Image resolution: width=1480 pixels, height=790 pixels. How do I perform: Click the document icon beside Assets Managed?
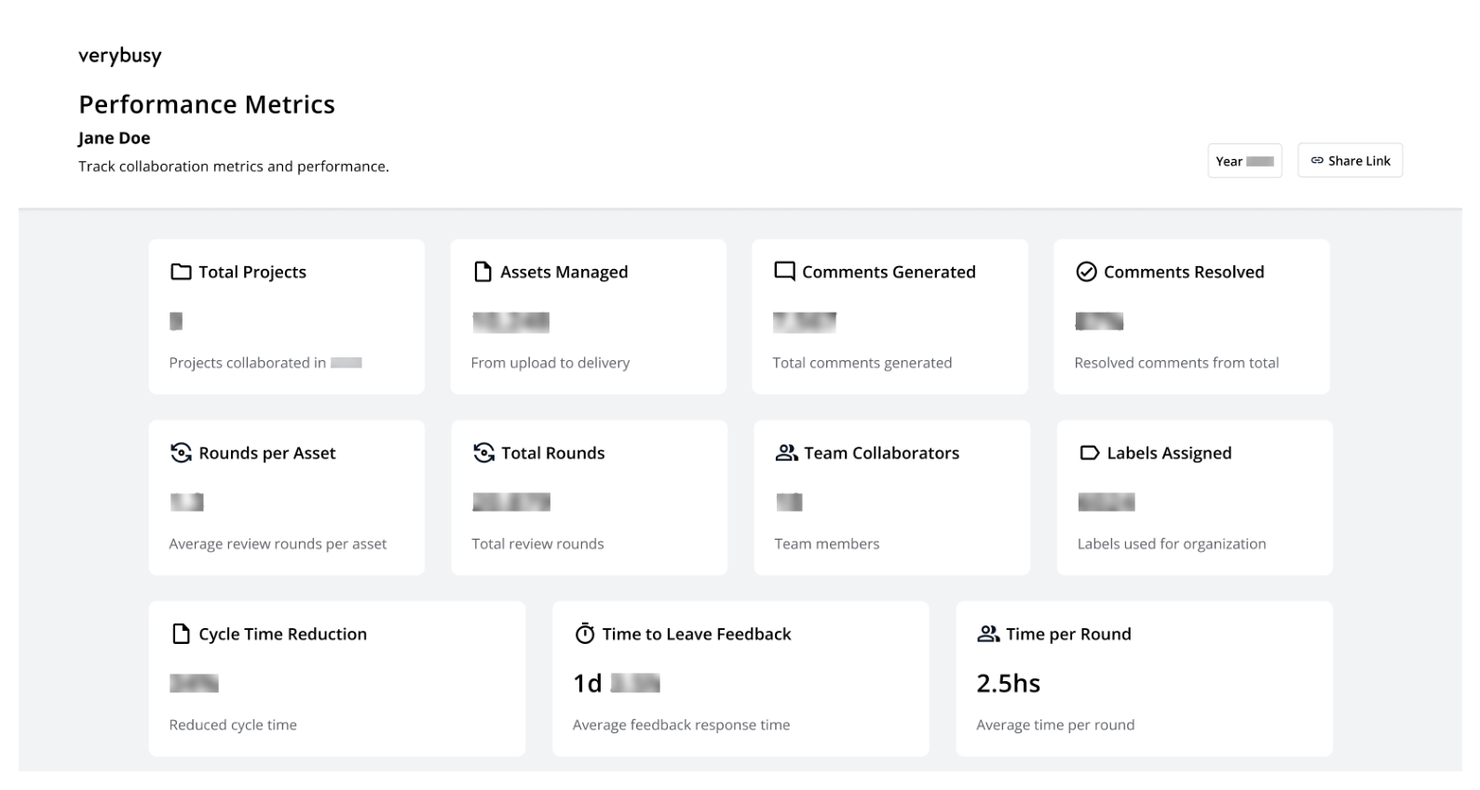[483, 272]
